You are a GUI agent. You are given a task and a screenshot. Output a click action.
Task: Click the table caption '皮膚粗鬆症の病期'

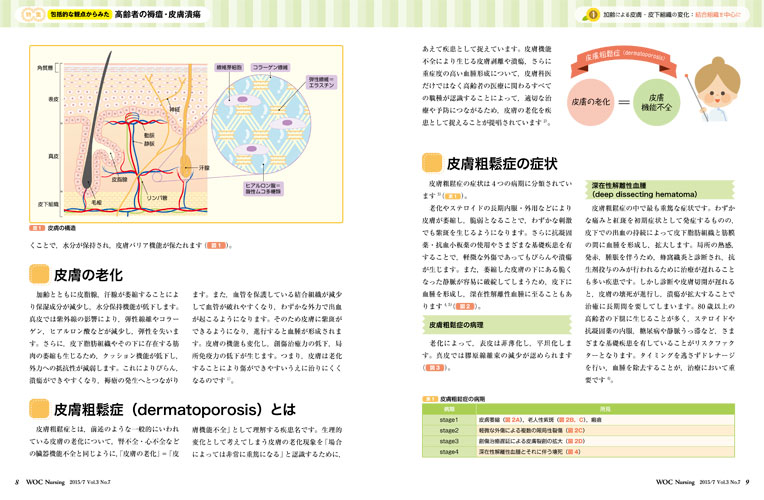[x=462, y=399]
